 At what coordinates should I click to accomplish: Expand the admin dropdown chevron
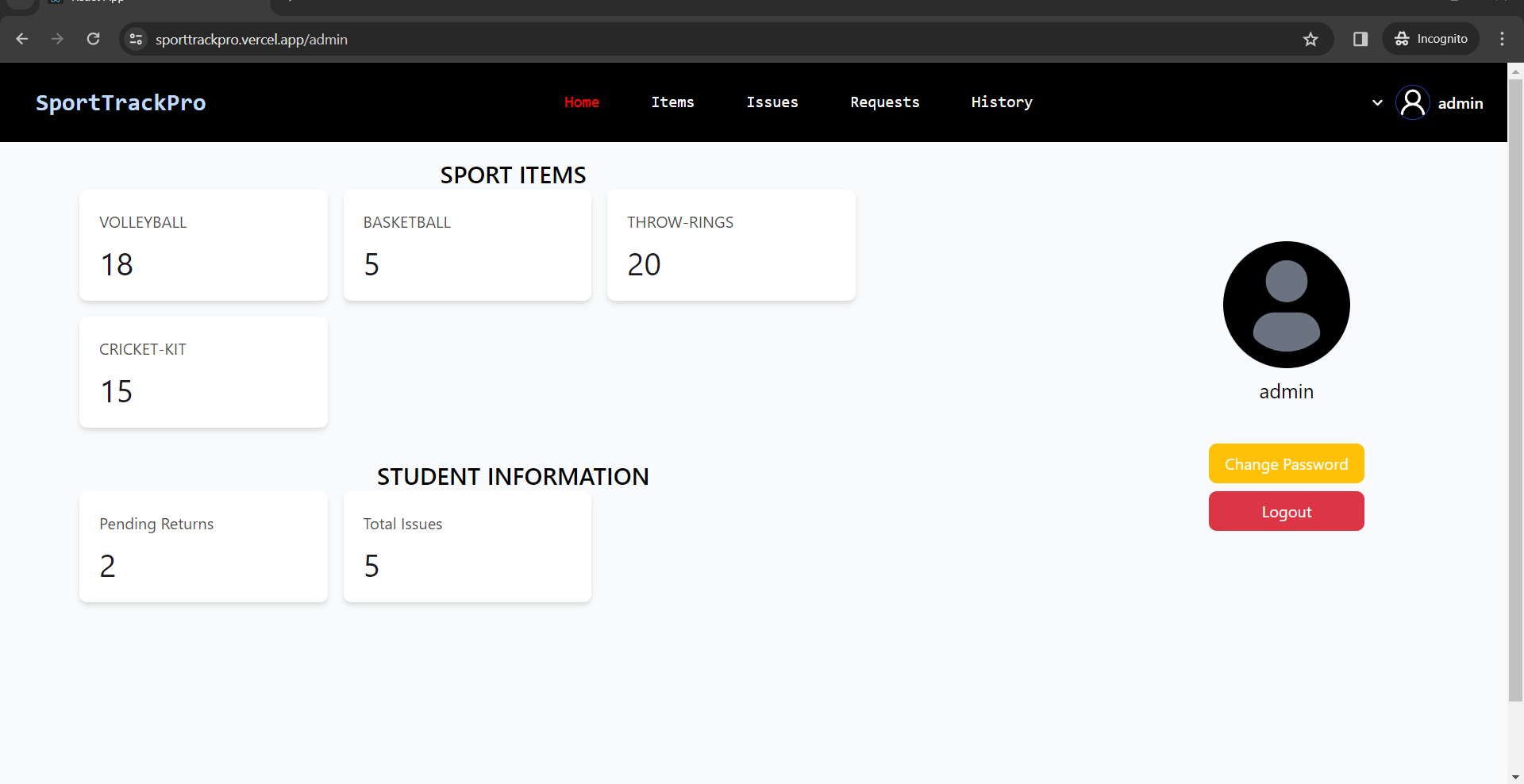(1377, 103)
